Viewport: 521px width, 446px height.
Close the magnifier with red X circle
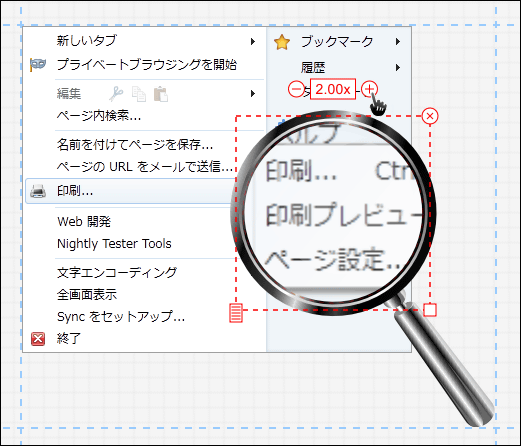[x=430, y=116]
